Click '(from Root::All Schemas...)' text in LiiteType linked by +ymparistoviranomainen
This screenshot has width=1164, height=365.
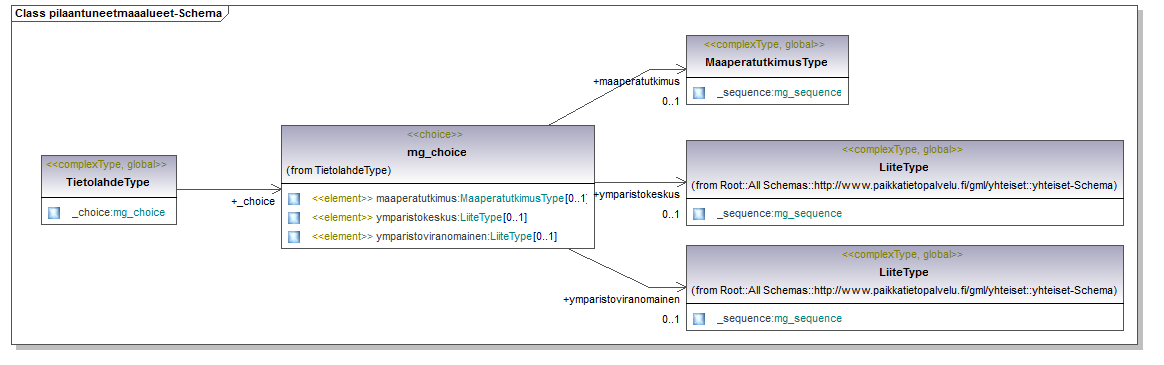click(x=904, y=290)
